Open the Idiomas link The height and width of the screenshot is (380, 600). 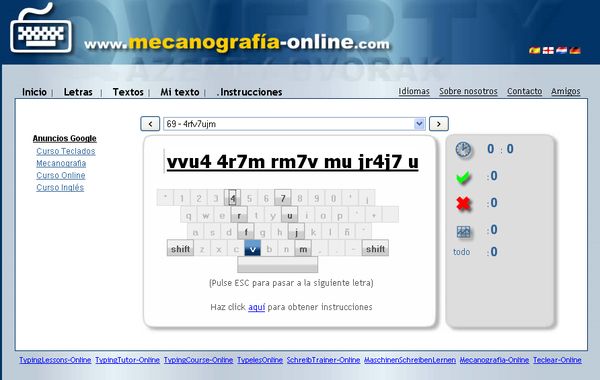click(414, 91)
